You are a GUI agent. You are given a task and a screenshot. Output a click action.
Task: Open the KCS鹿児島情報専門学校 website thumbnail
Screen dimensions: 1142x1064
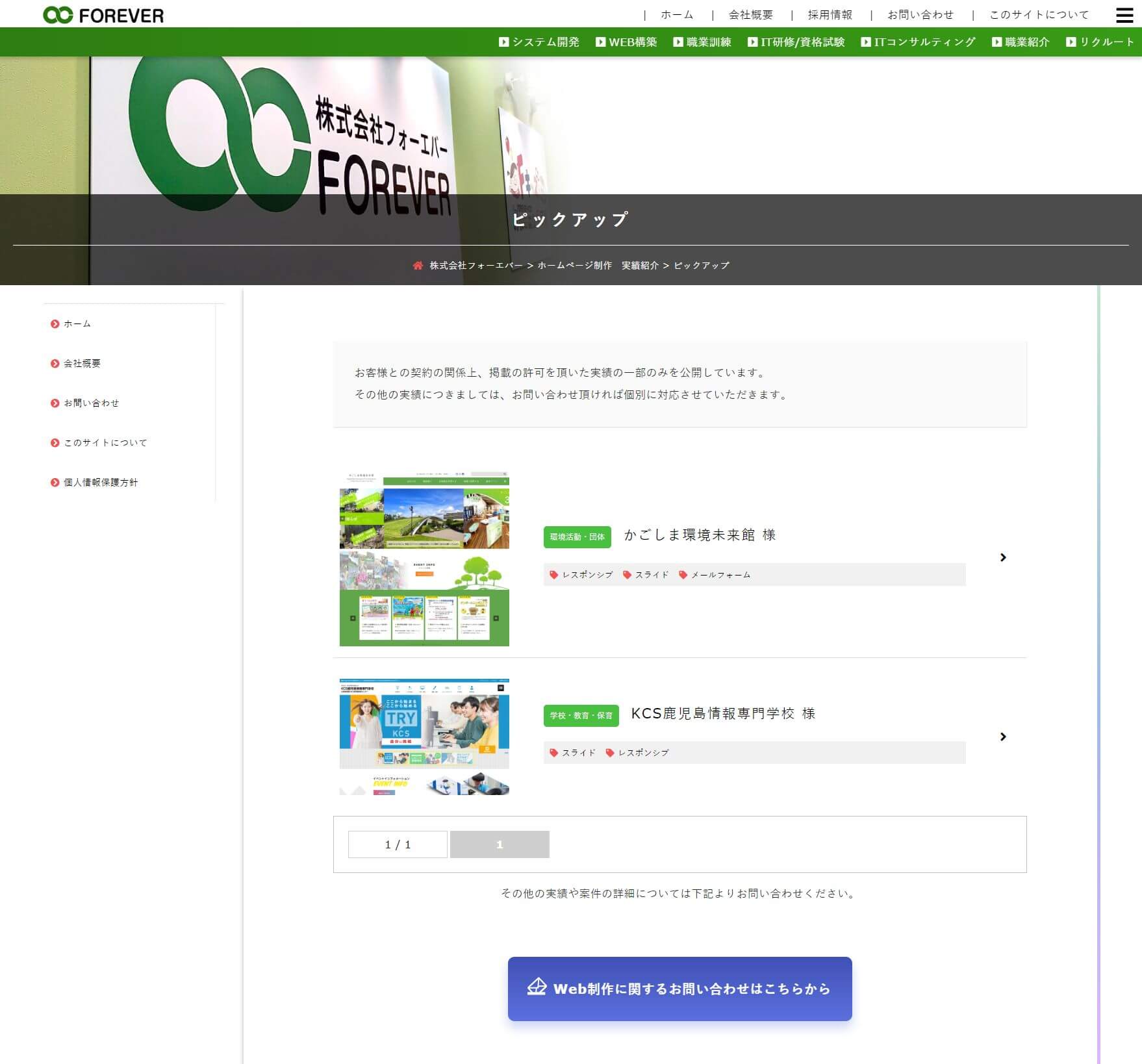tap(424, 737)
